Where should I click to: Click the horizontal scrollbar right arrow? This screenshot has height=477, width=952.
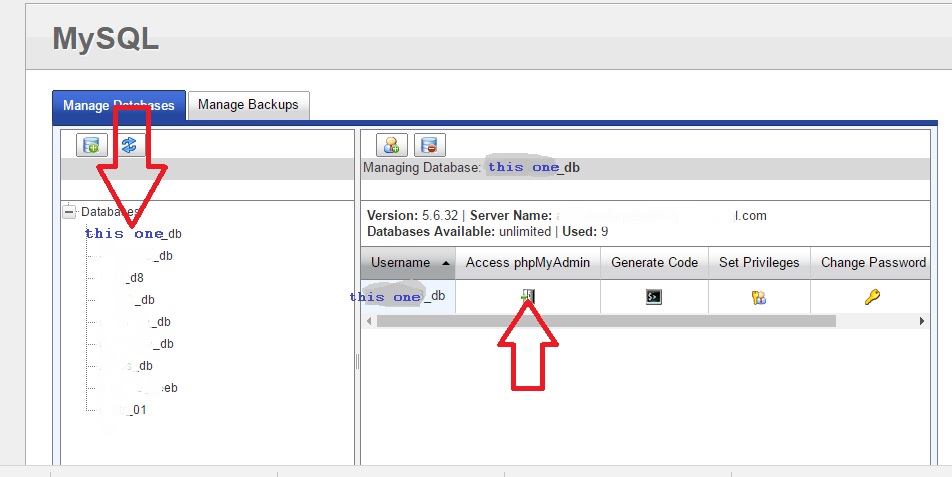pos(922,321)
